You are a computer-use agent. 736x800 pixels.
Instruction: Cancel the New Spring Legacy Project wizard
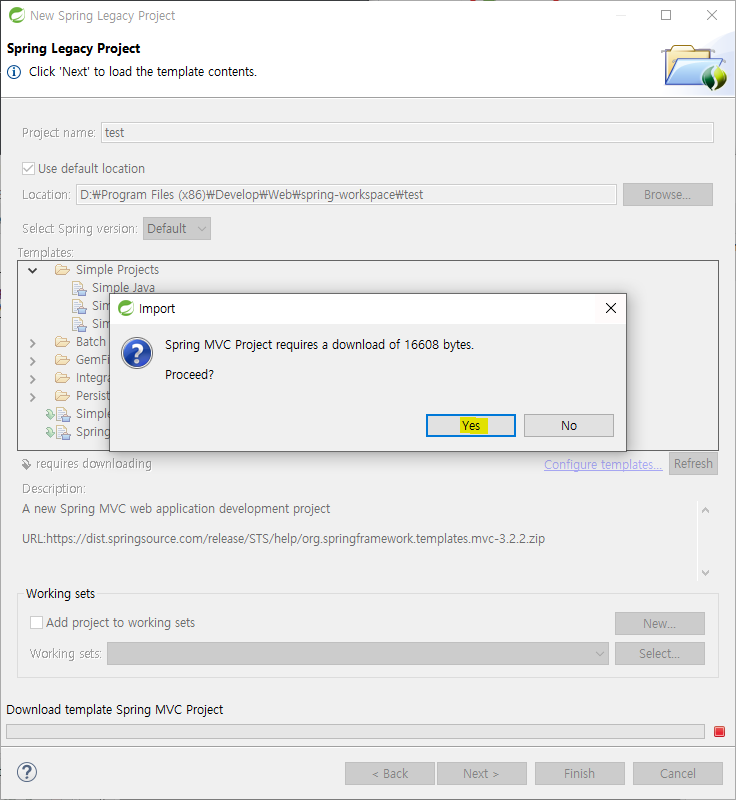(677, 773)
